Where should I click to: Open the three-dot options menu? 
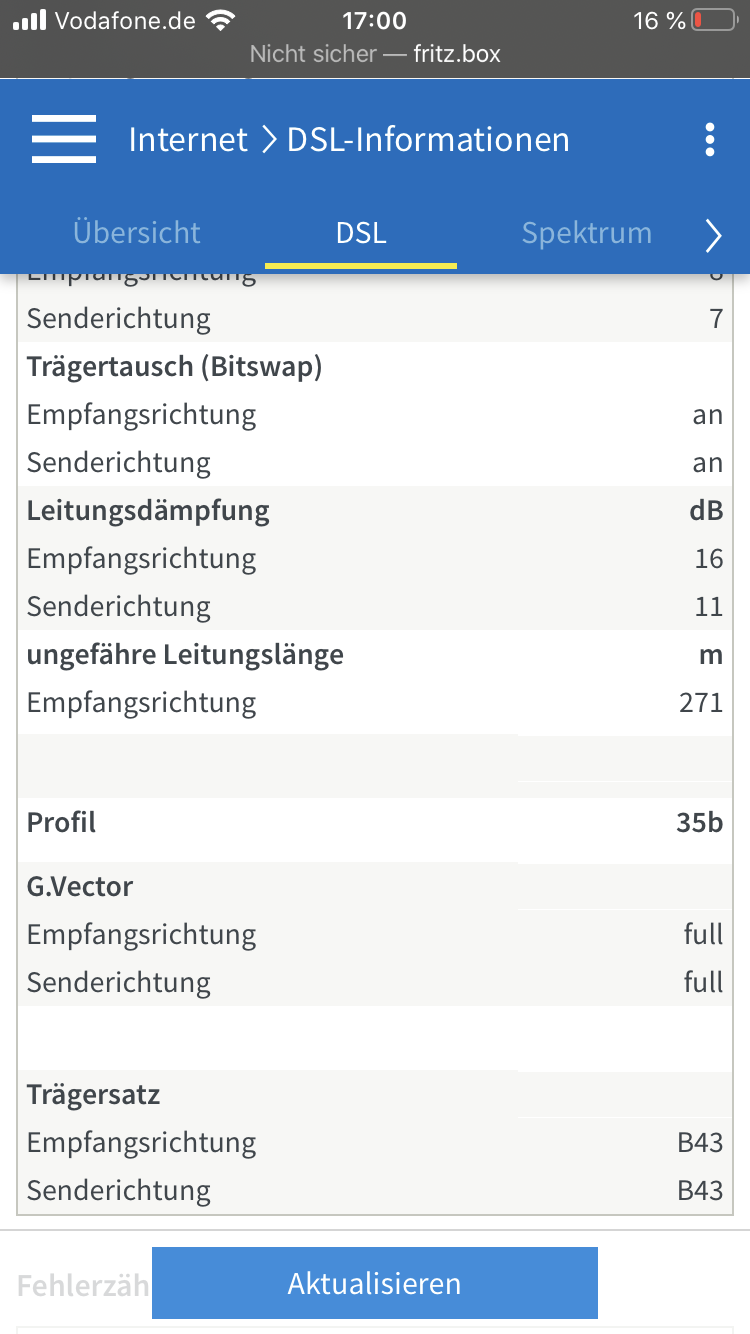(709, 140)
